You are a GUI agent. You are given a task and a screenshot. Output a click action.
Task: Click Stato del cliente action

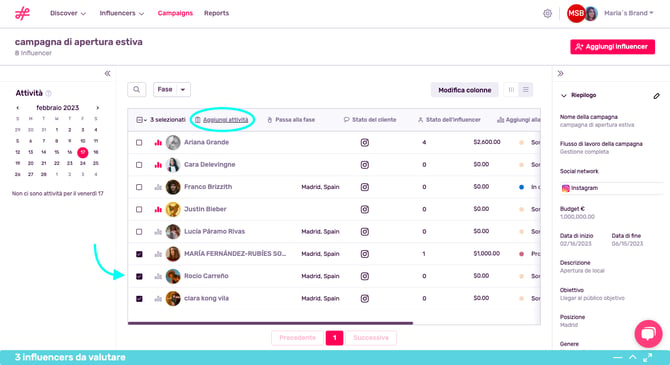(x=370, y=120)
